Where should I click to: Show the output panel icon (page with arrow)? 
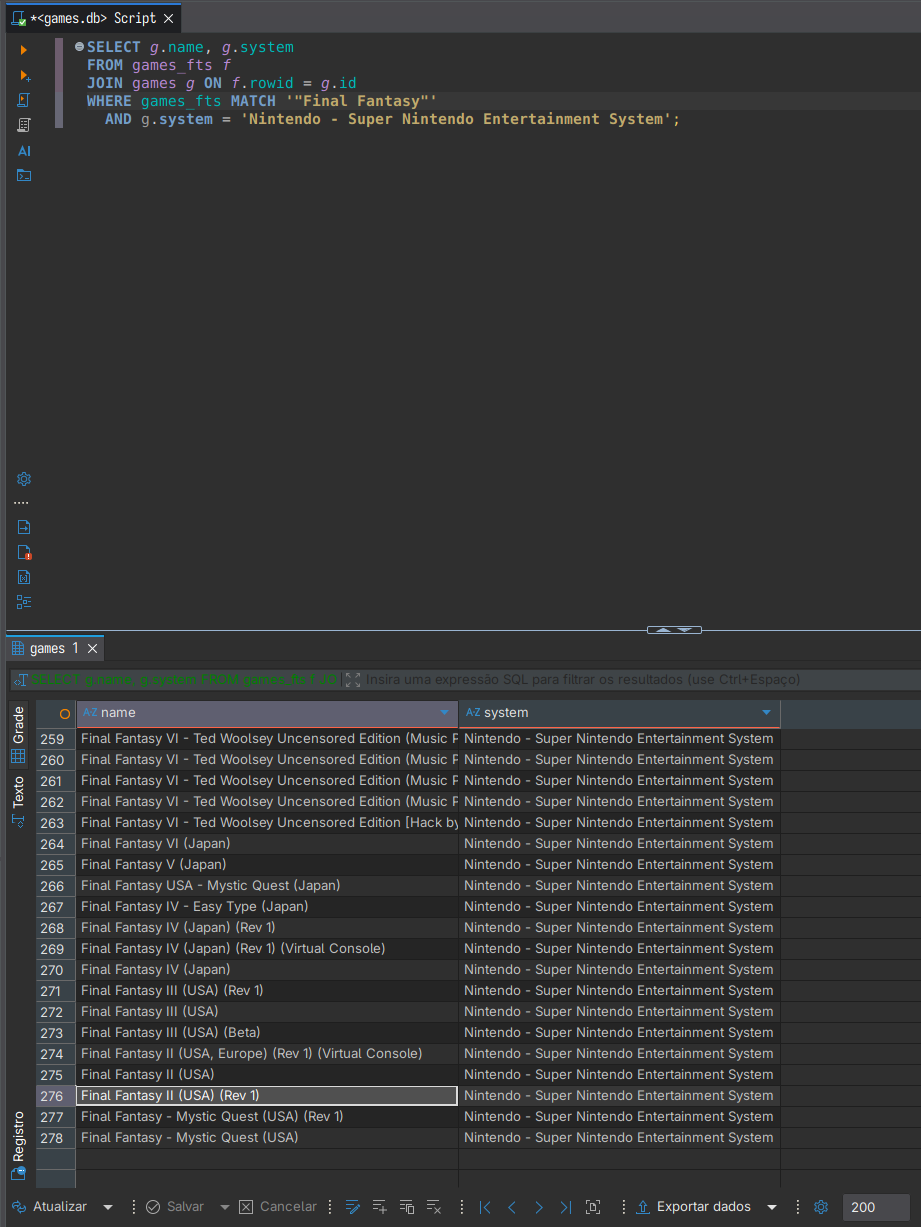(24, 527)
